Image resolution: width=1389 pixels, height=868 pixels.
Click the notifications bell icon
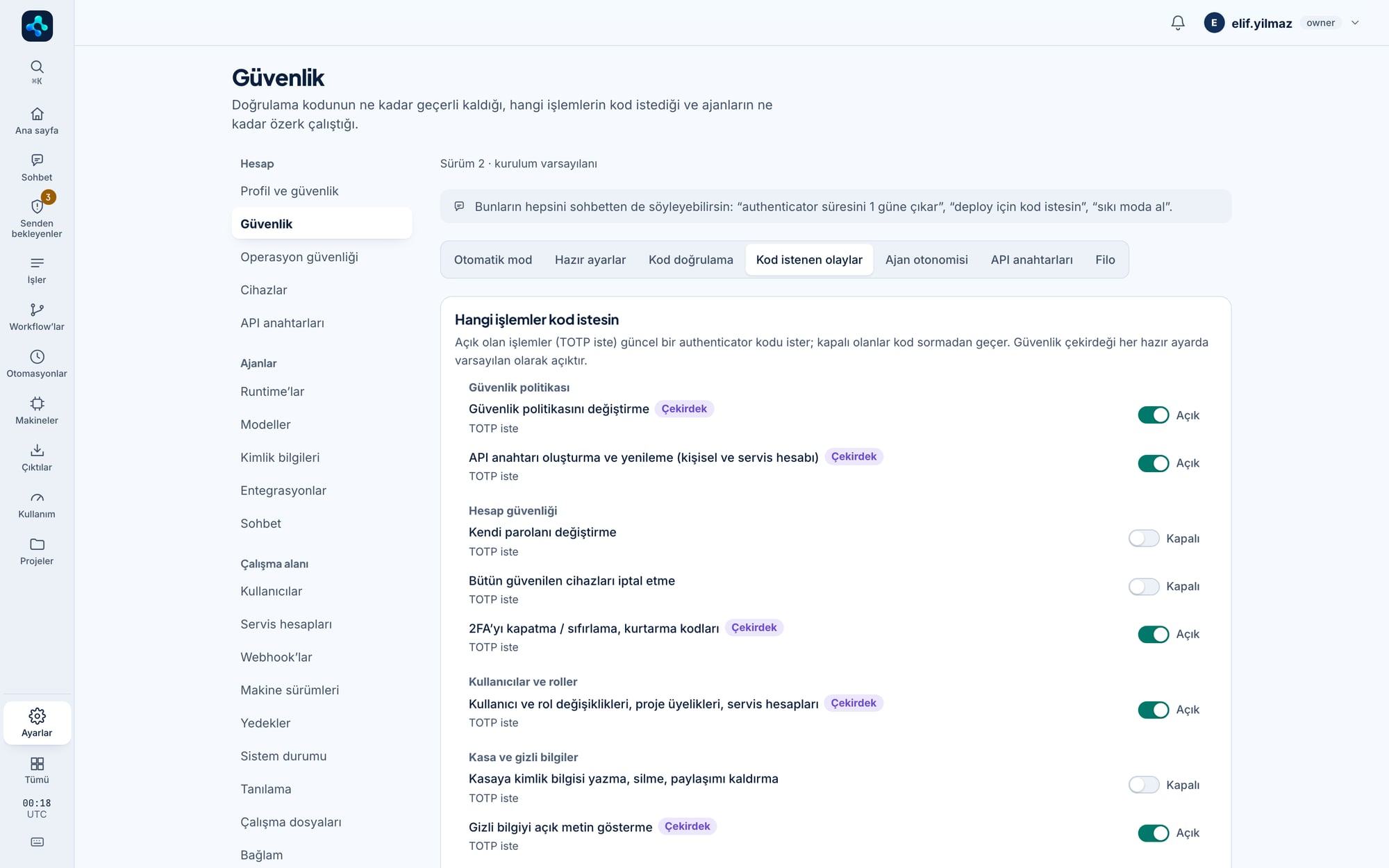click(x=1178, y=23)
